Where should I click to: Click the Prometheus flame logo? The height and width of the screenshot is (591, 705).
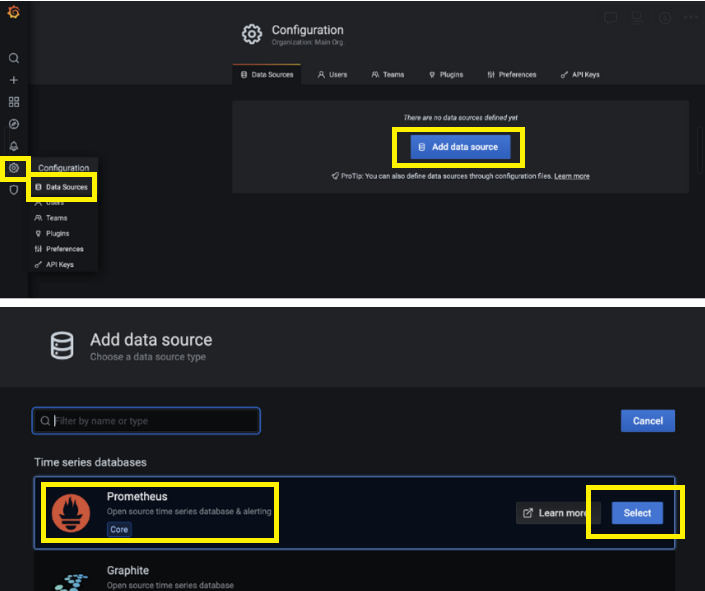pos(71,513)
